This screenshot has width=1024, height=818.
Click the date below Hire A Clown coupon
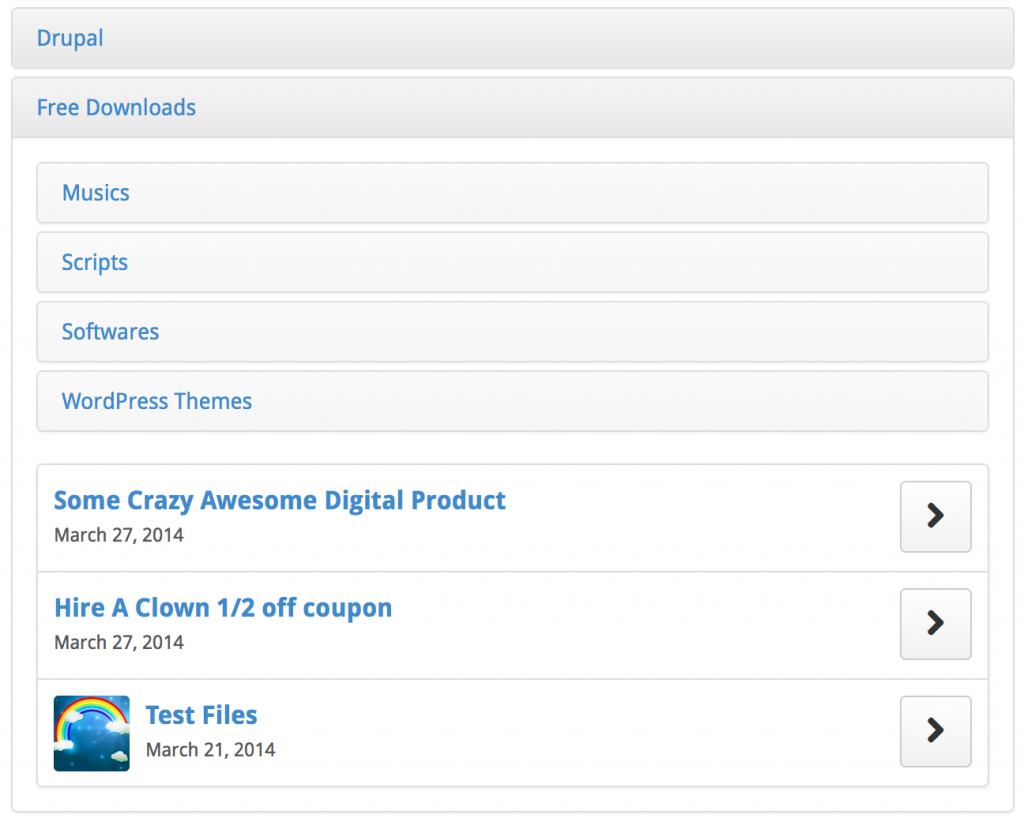coord(119,642)
